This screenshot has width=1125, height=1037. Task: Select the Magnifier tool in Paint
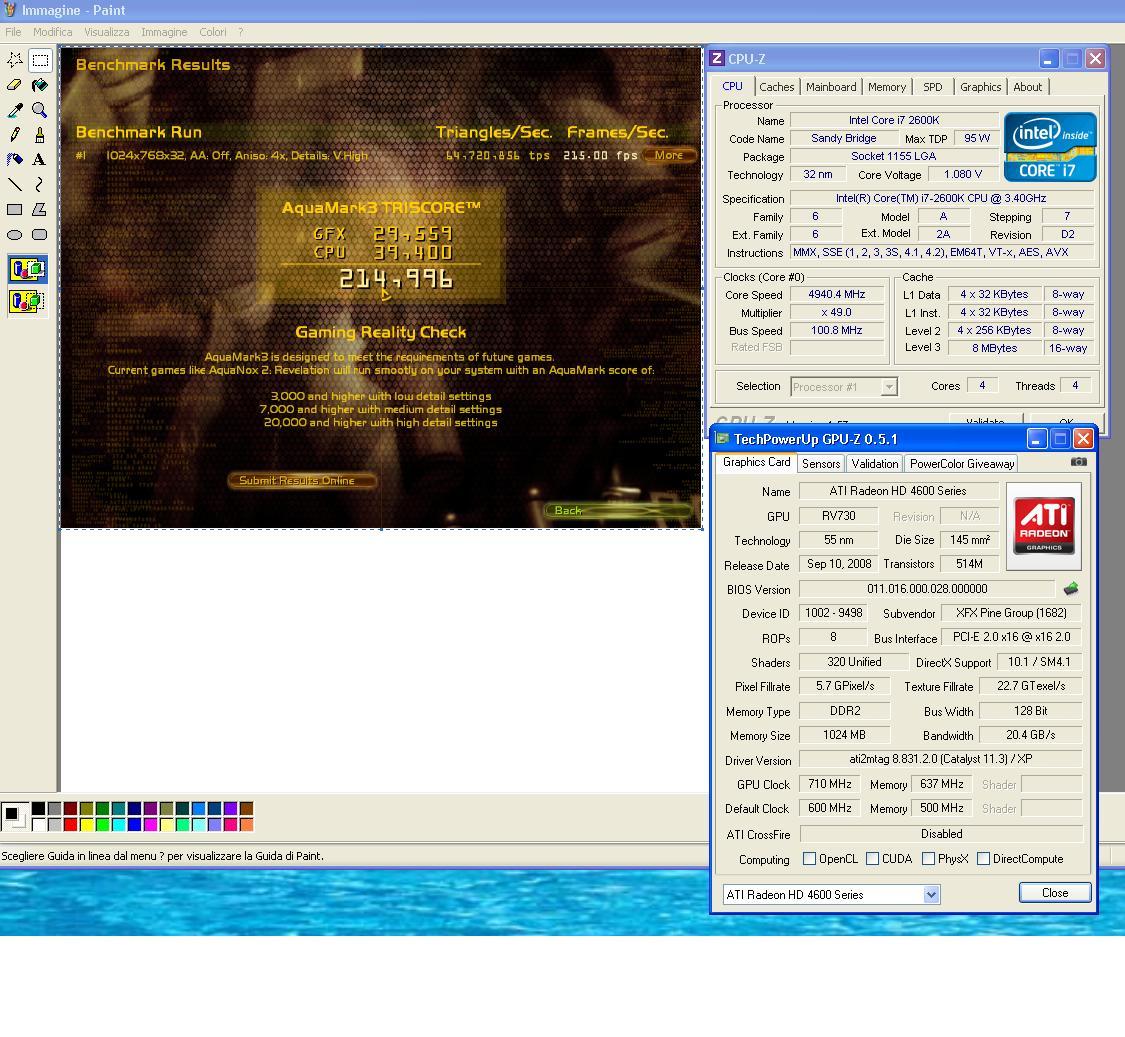[40, 110]
